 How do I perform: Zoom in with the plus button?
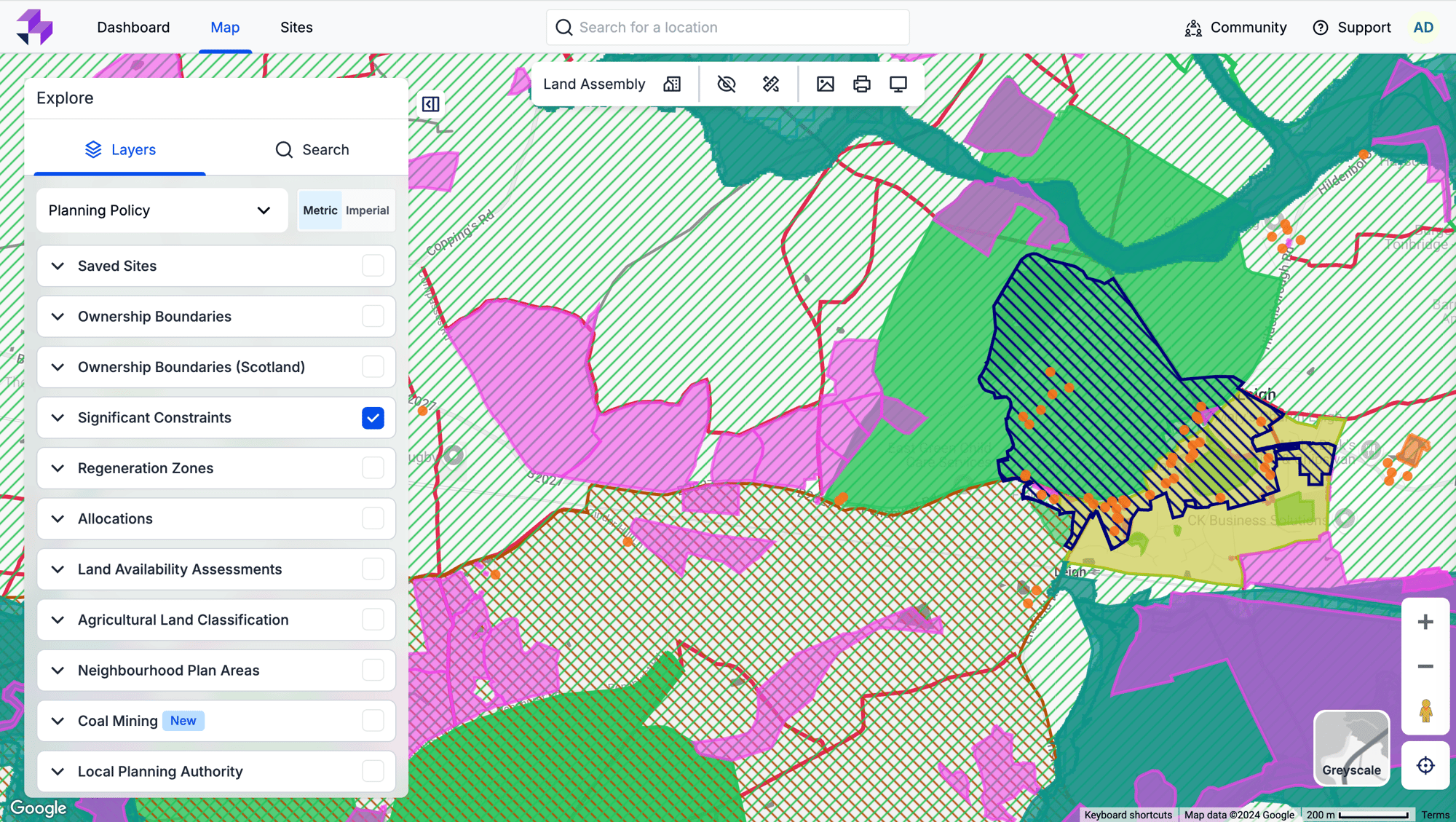[x=1425, y=622]
